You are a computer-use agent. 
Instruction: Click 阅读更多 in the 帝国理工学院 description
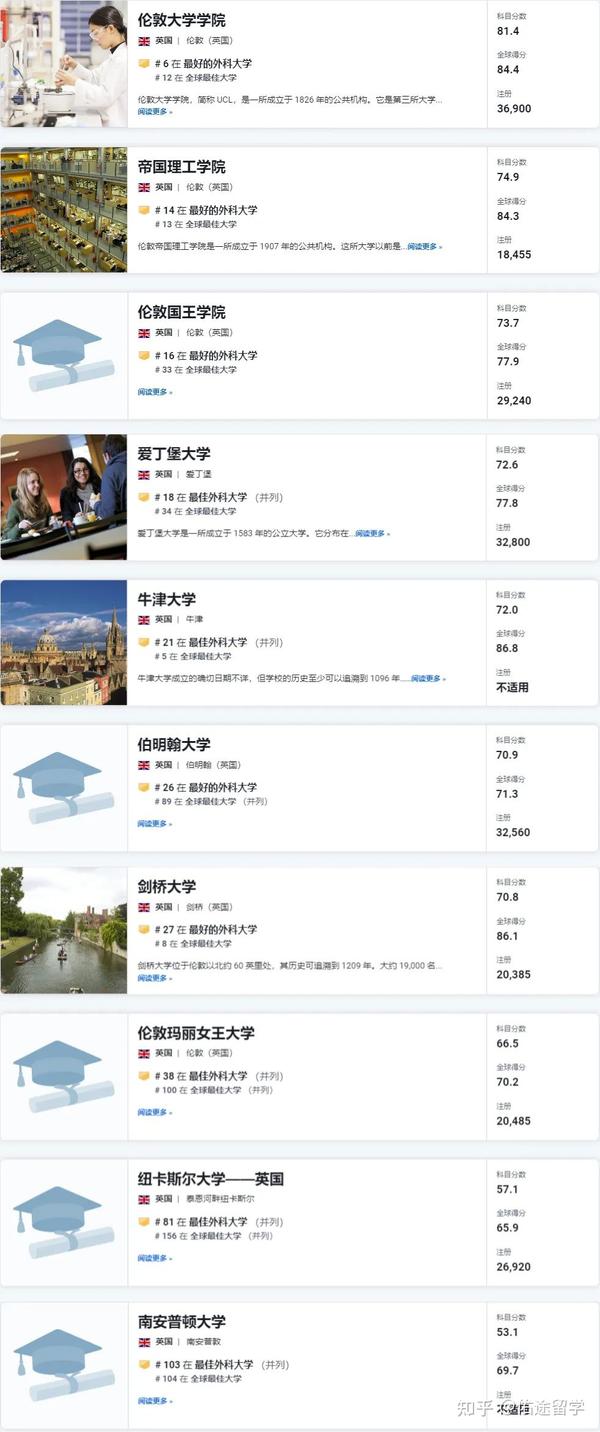[424, 246]
